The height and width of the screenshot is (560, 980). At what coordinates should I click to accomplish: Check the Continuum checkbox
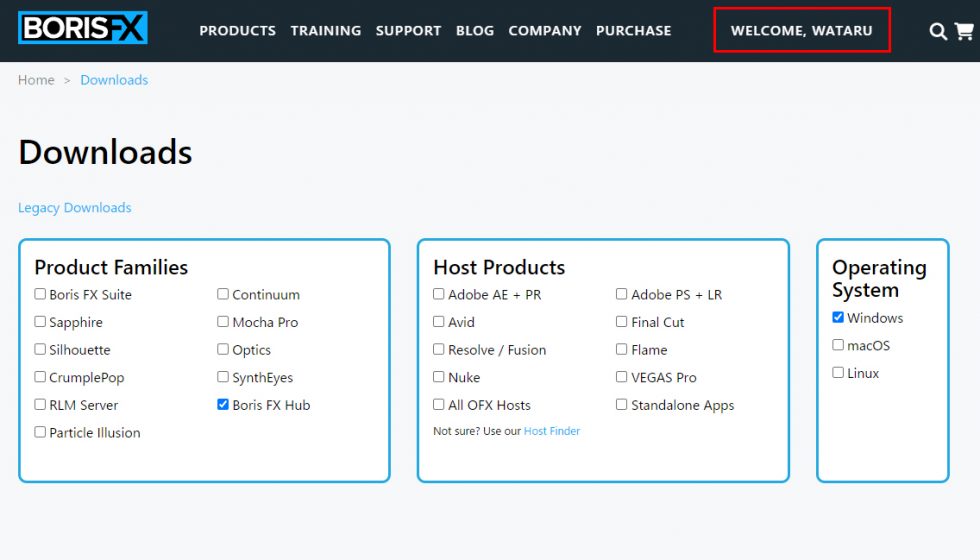coord(223,294)
